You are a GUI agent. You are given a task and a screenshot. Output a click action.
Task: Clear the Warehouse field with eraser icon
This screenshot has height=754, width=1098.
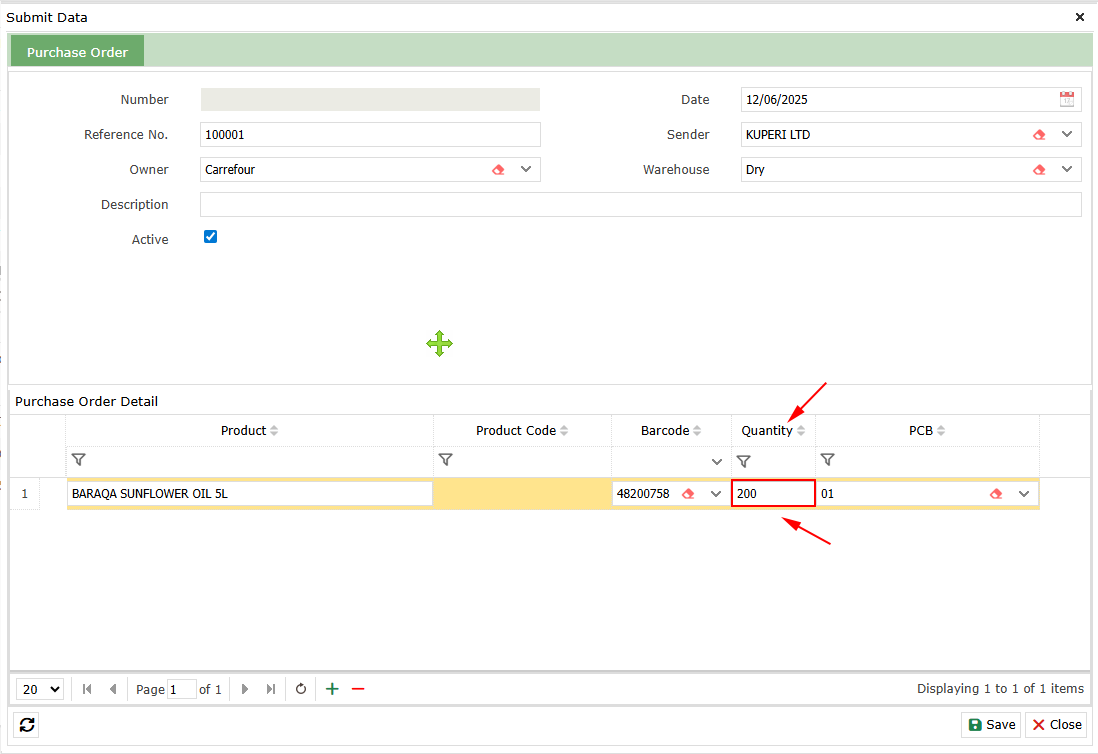coord(1039,170)
